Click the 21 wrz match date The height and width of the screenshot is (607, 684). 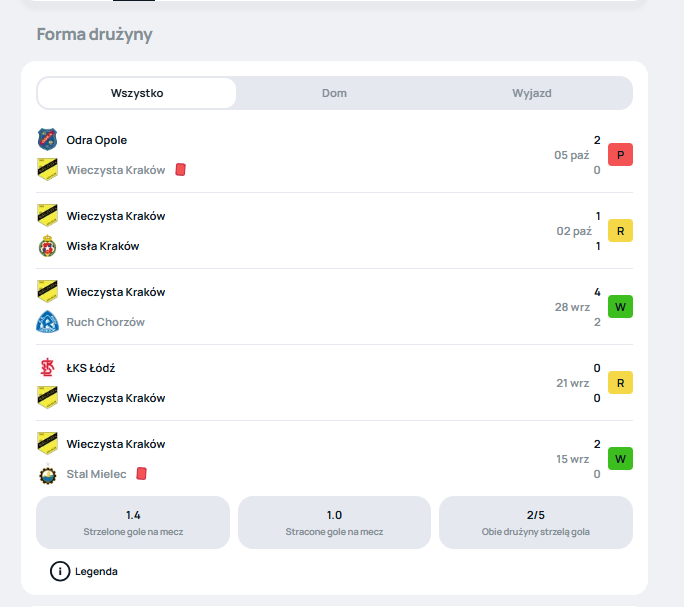tap(573, 383)
